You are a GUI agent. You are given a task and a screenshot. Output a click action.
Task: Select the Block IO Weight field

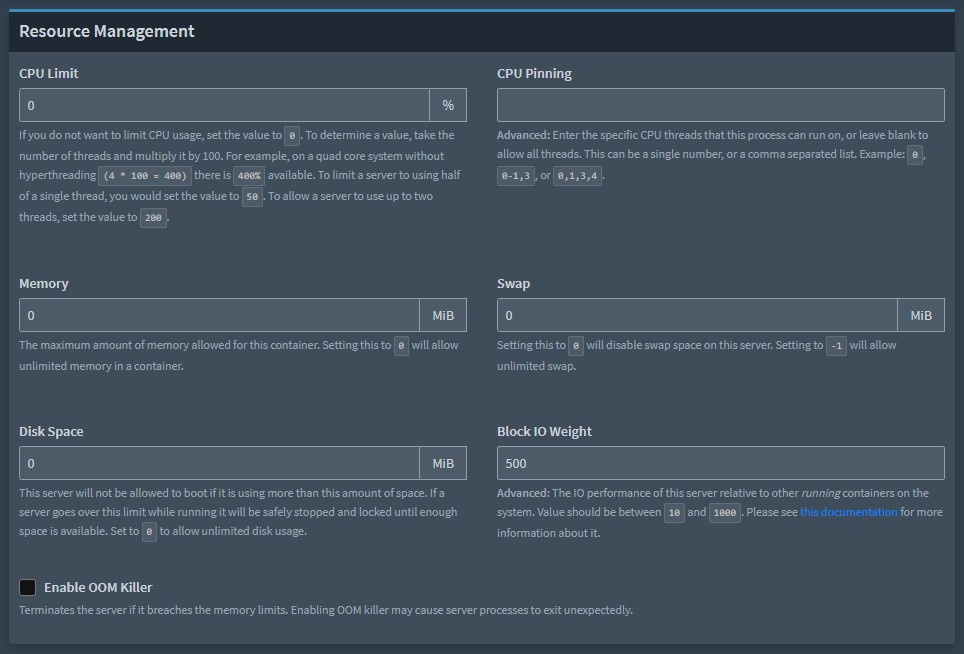720,463
